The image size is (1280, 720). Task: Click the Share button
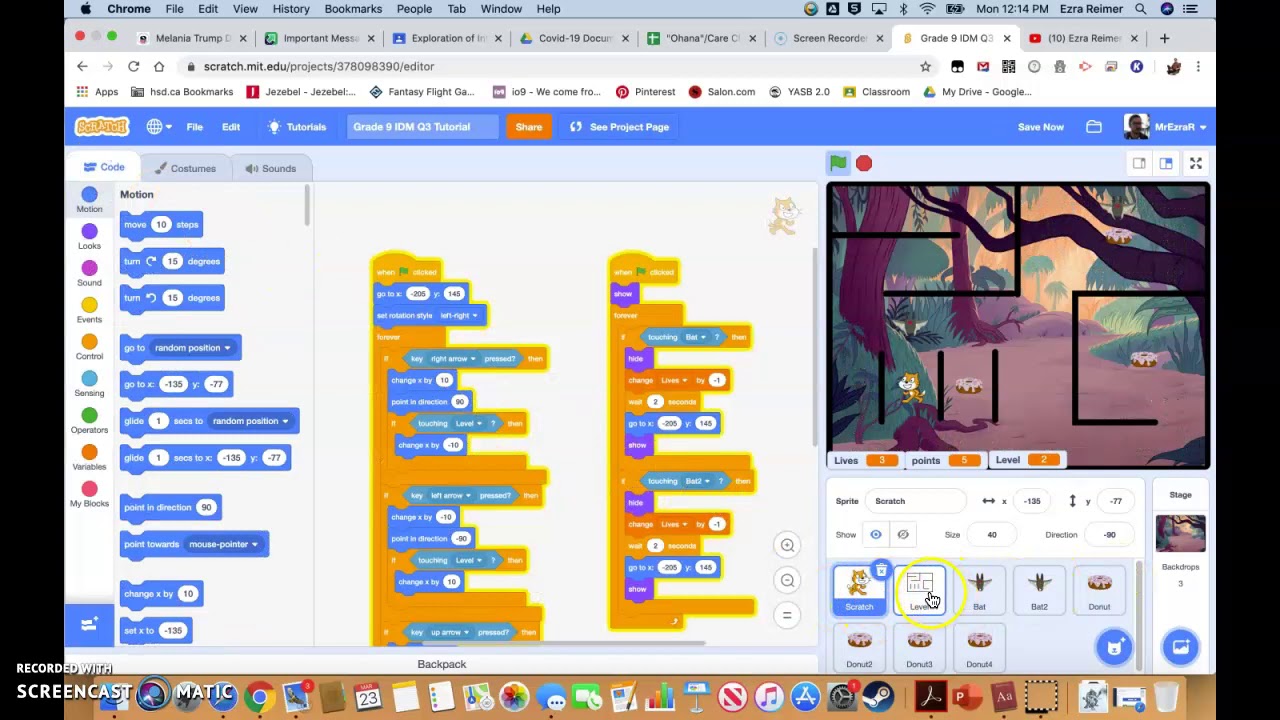(529, 127)
